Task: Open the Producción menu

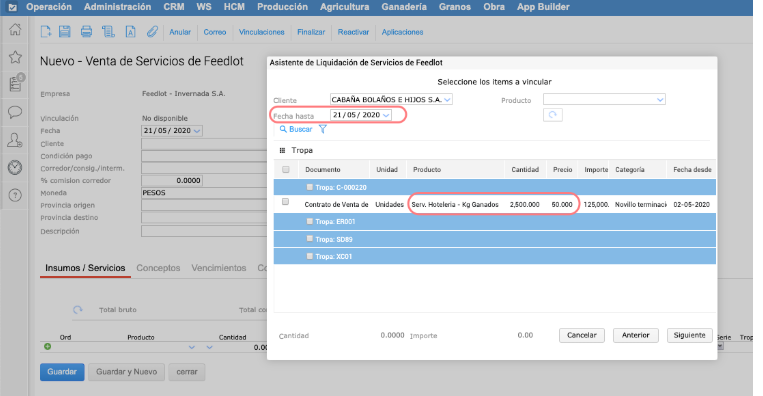Action: coord(282,7)
